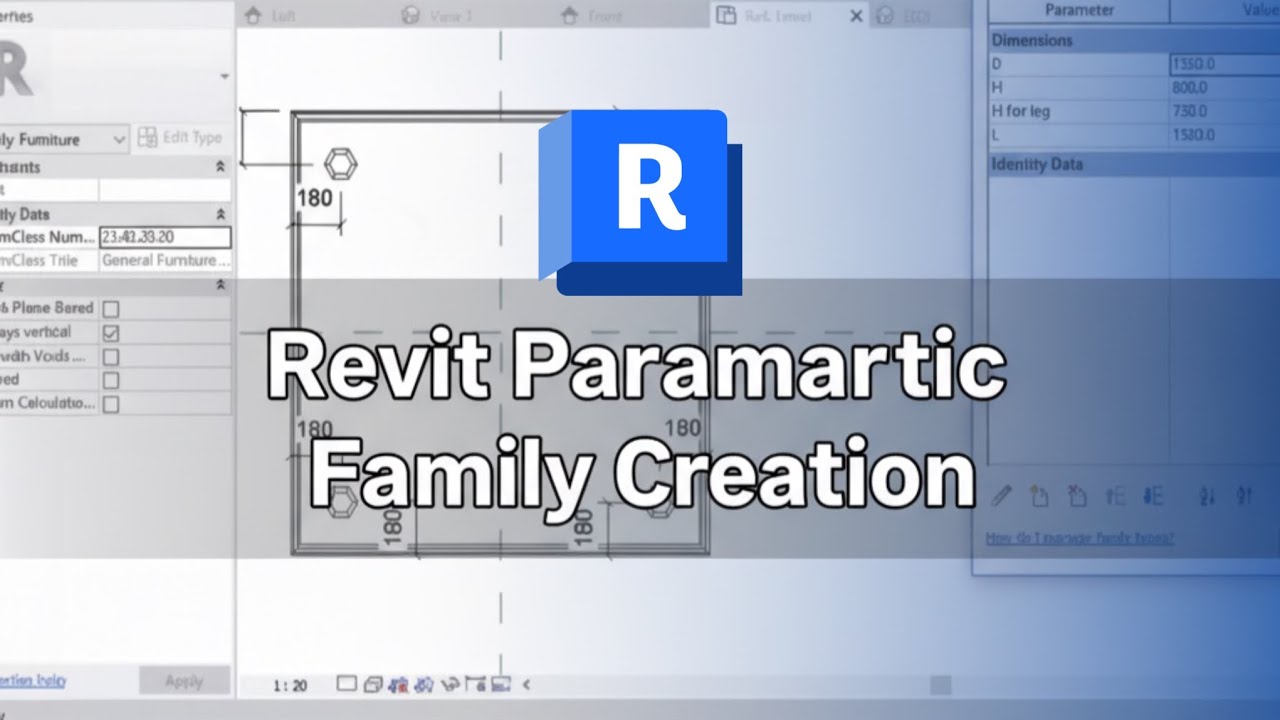Click the move parameter up icon

point(1115,496)
